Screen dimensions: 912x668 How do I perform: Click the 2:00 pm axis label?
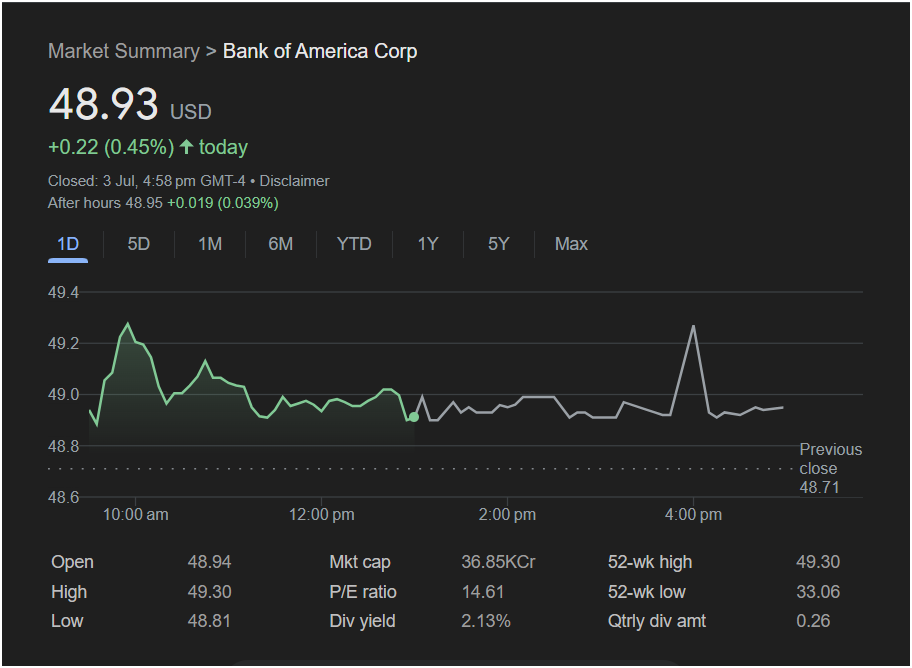click(507, 514)
